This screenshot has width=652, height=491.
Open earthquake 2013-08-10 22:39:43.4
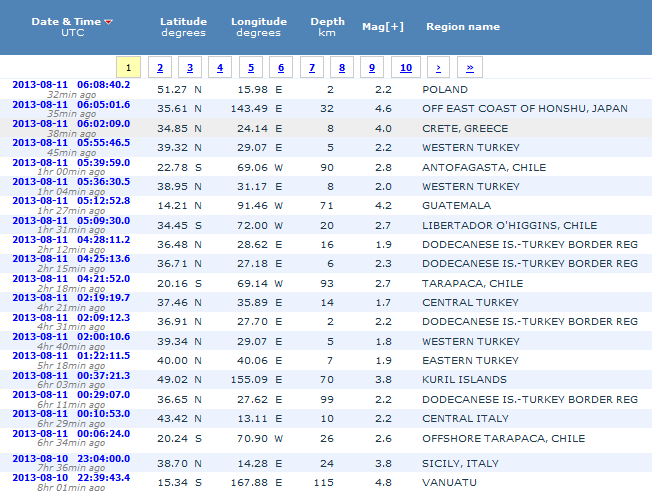(x=71, y=478)
